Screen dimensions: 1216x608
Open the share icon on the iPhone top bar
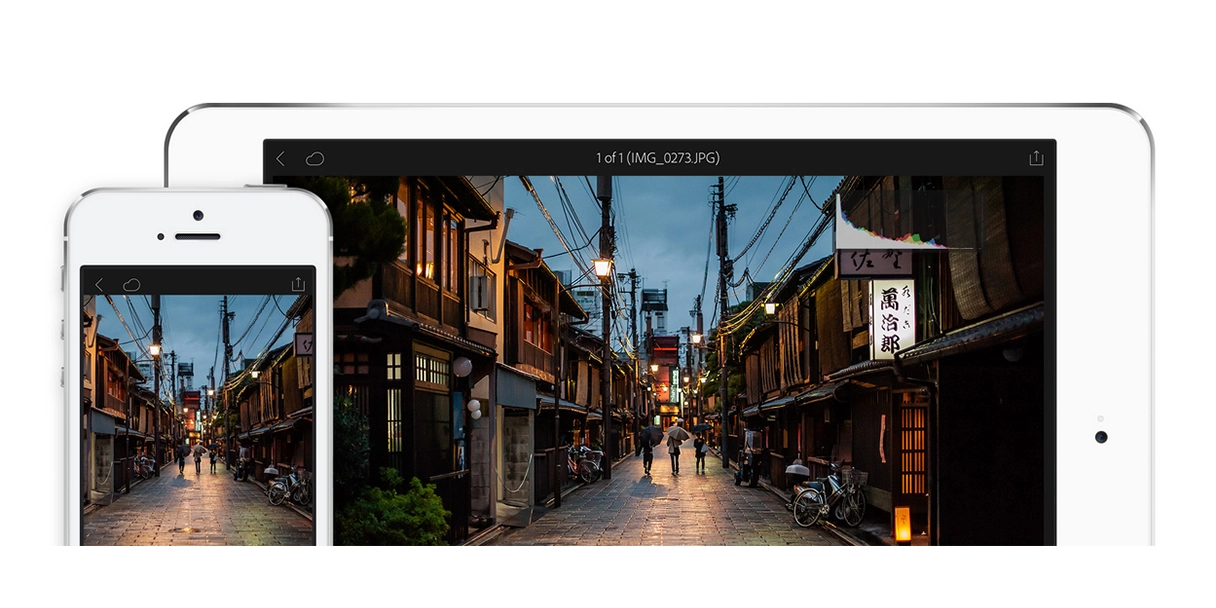coord(298,284)
